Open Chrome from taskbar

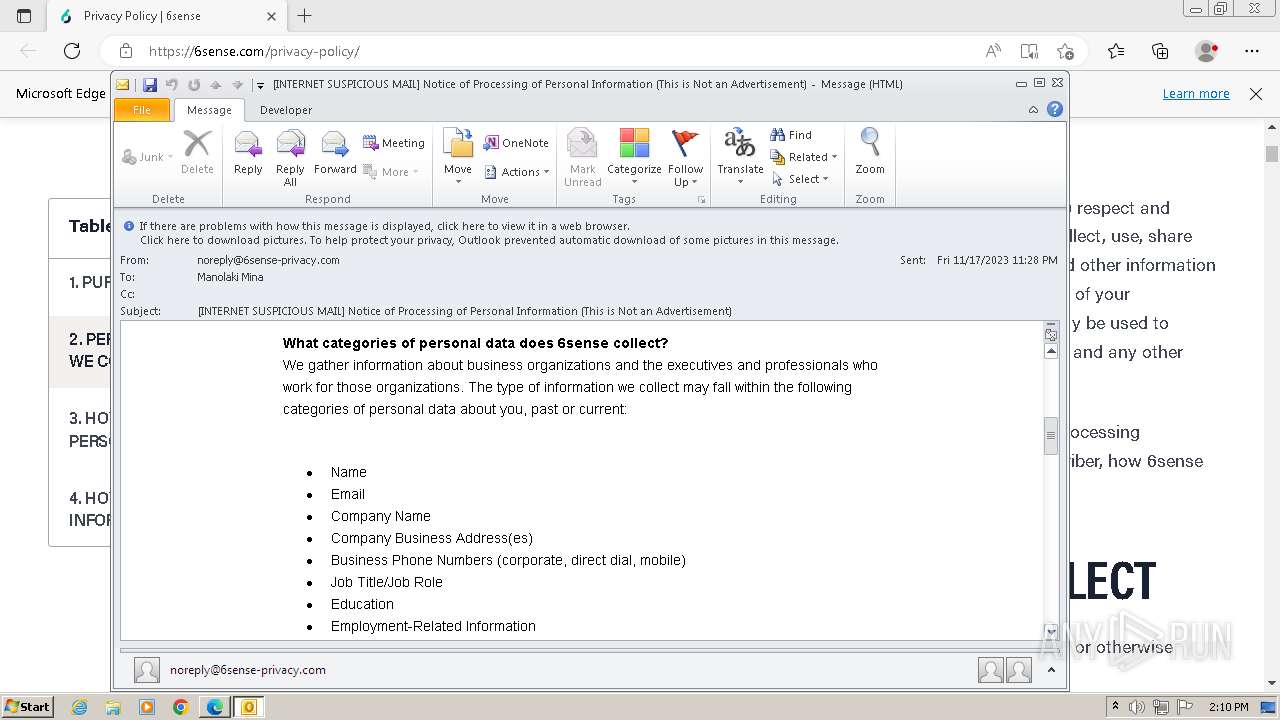[180, 707]
